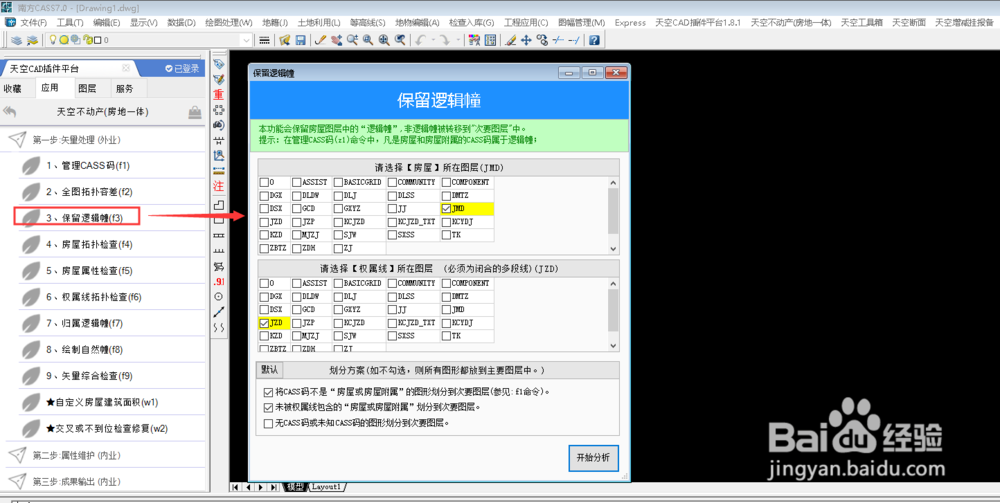Viewport: 1000px width, 503px height.
Task: Open the undo history dropdown arrow
Action: (x=432, y=40)
